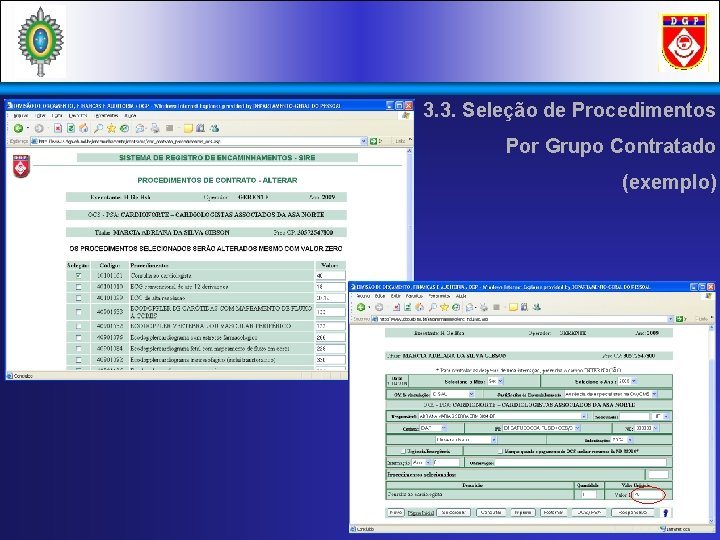Click Stop icon in left browser window

(58, 129)
